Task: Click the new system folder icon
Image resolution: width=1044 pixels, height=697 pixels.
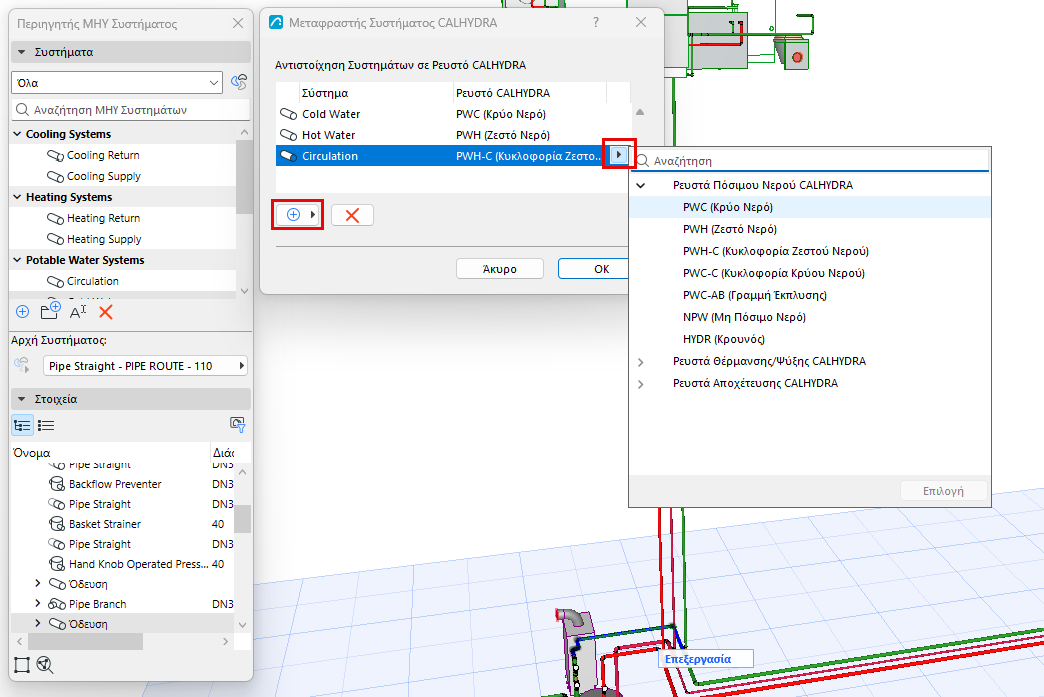Action: [50, 311]
